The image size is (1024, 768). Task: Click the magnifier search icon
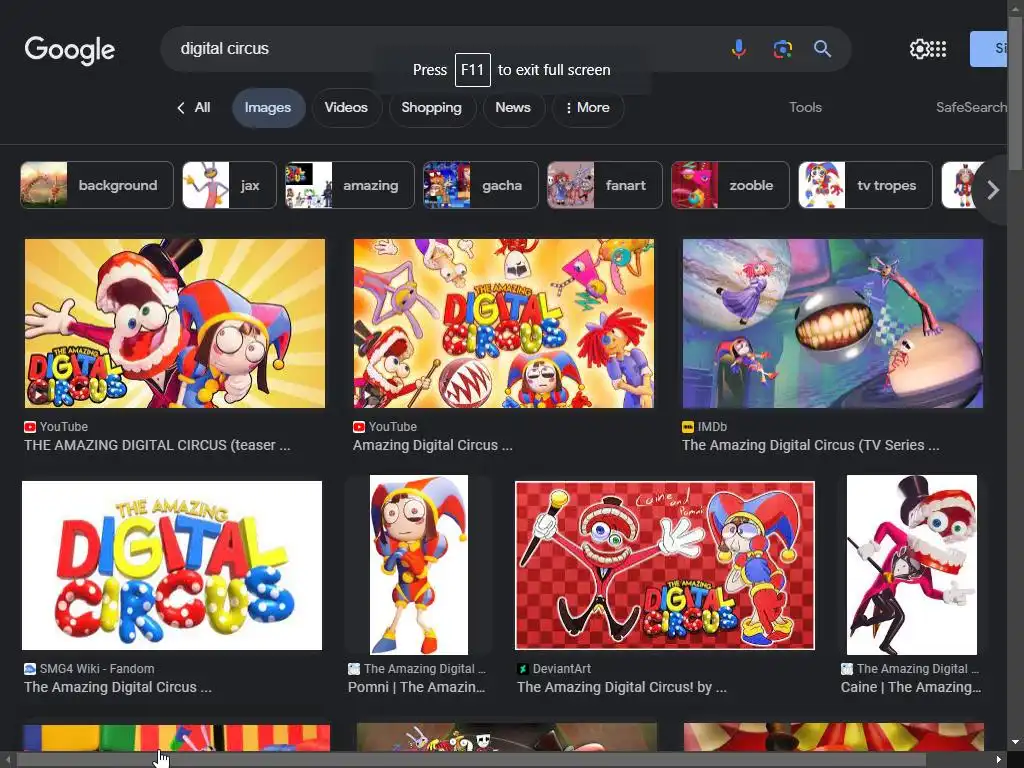[822, 49]
